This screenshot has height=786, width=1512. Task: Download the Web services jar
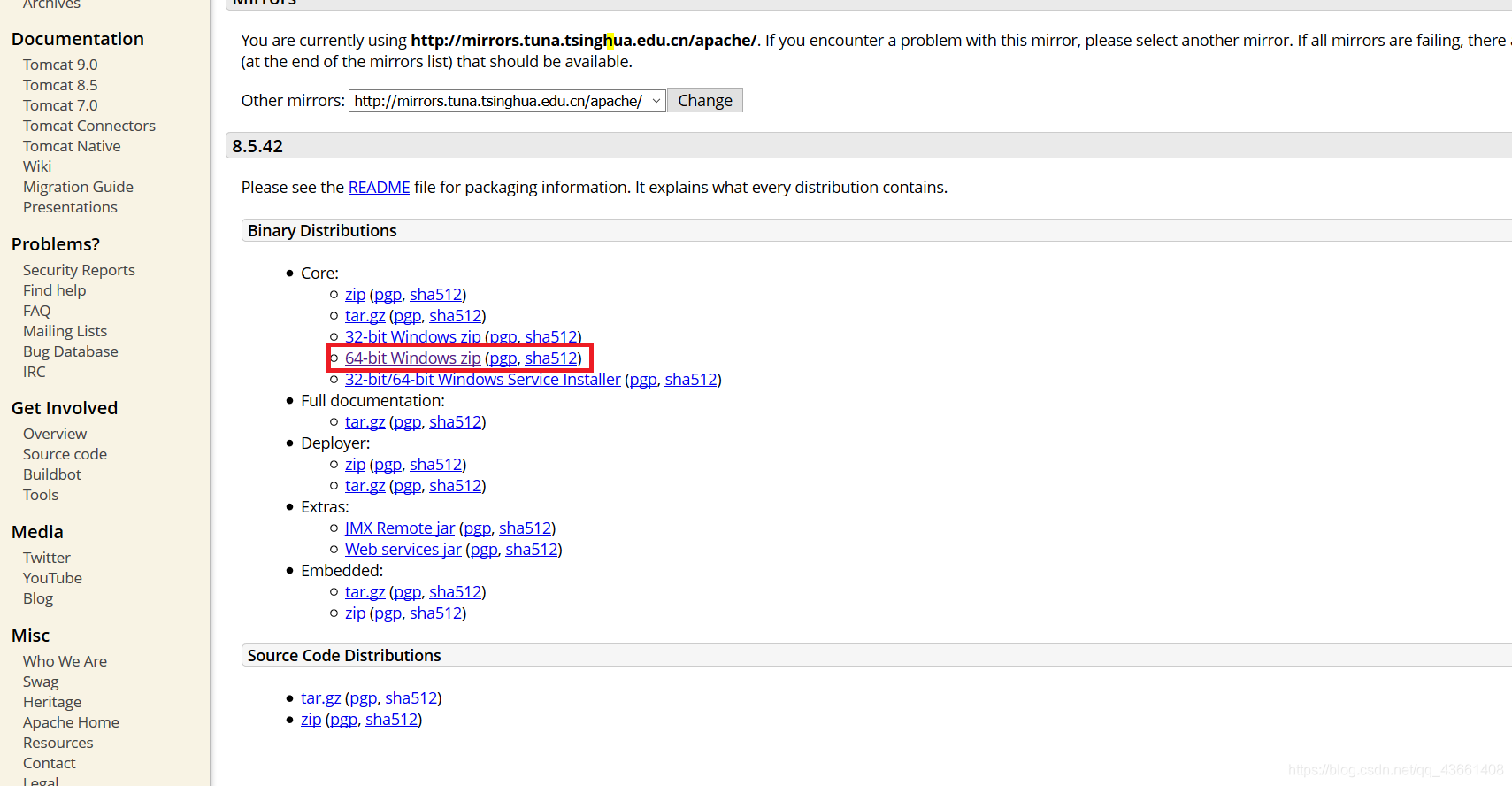pyautogui.click(x=403, y=550)
